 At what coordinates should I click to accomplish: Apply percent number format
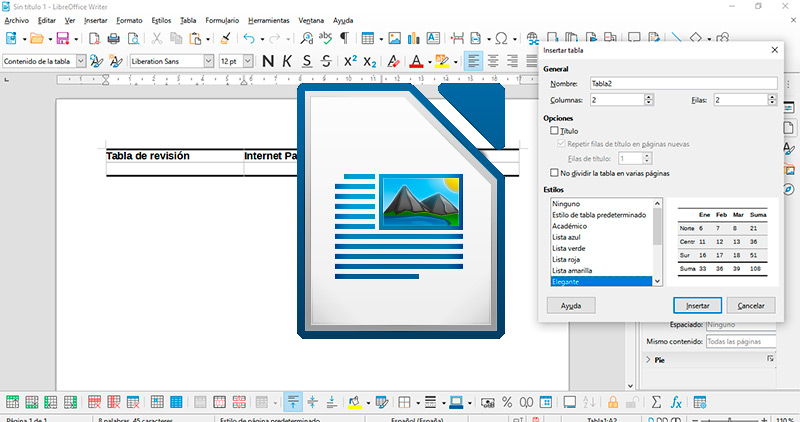[x=507, y=402]
